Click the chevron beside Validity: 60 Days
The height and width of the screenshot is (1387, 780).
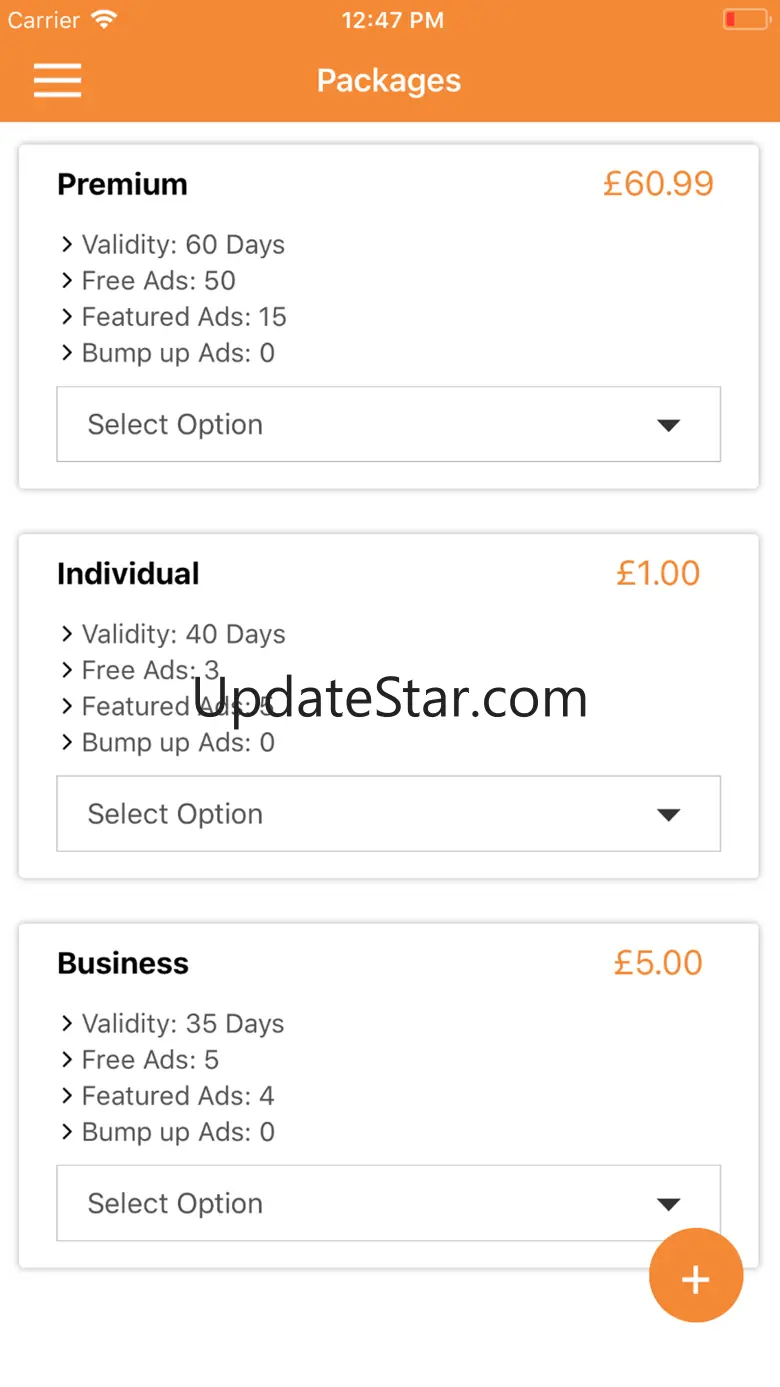tap(67, 244)
